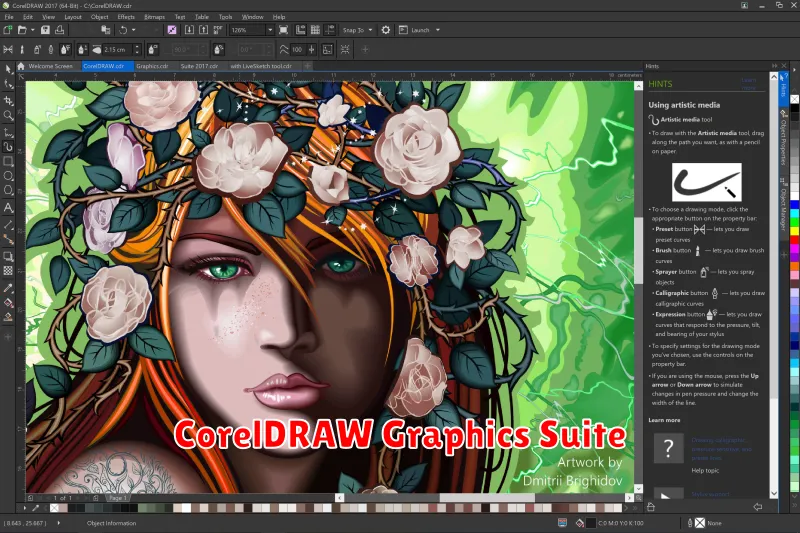The image size is (800, 533).
Task: Switch to the Graphics.cdr tab
Action: [152, 66]
